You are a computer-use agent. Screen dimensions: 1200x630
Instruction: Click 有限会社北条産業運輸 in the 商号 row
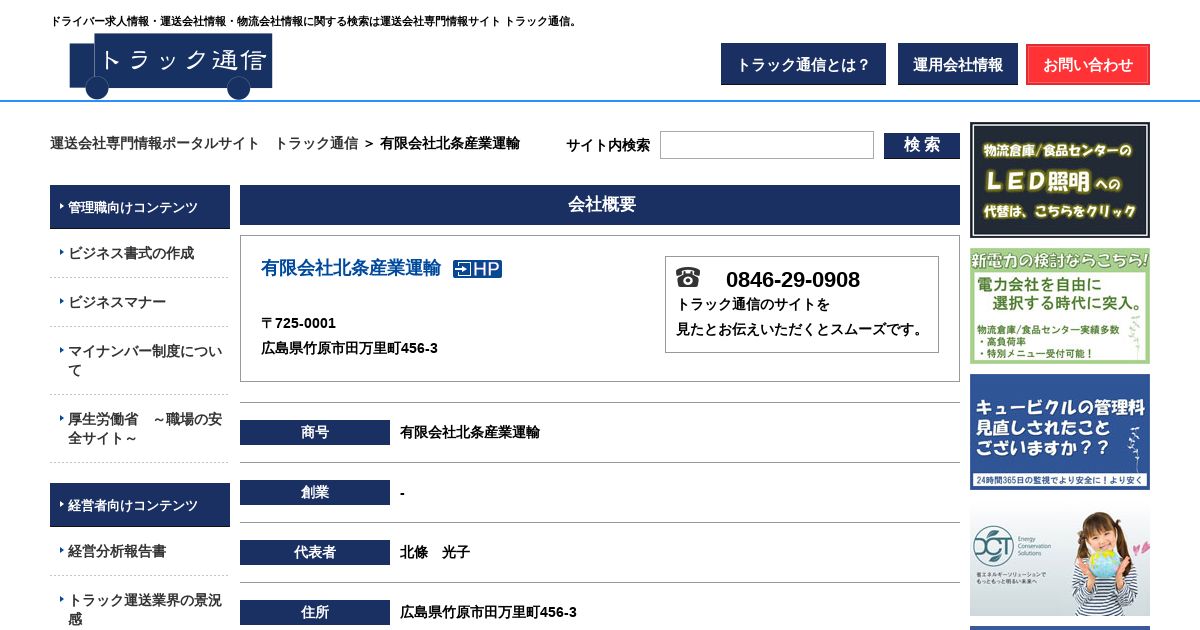[470, 432]
